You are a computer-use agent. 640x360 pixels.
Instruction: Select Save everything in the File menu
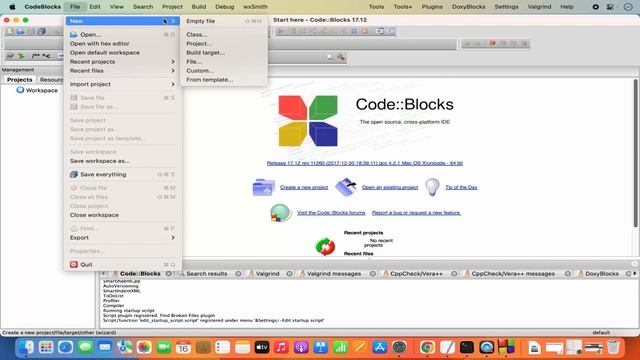tap(122, 174)
